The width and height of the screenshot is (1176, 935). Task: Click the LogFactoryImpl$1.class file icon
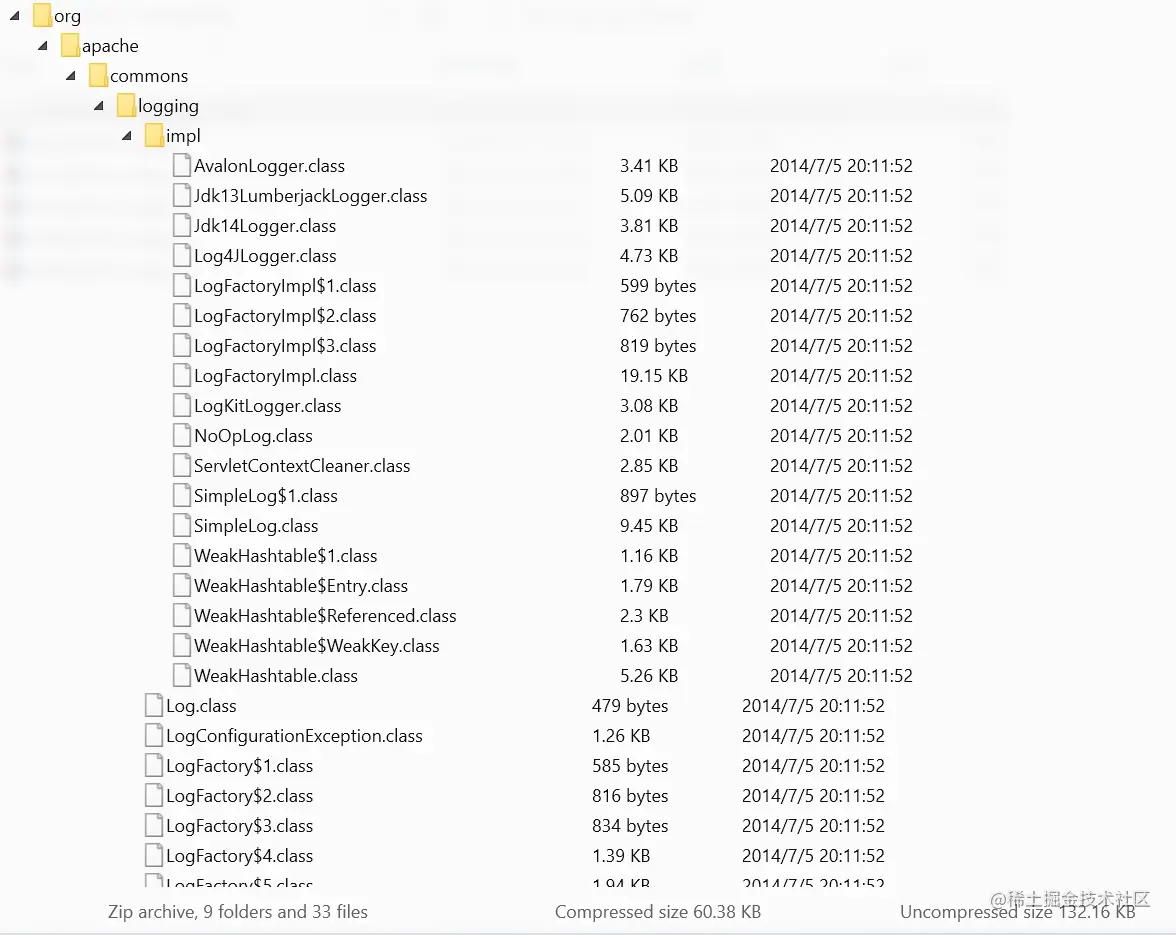(x=182, y=286)
